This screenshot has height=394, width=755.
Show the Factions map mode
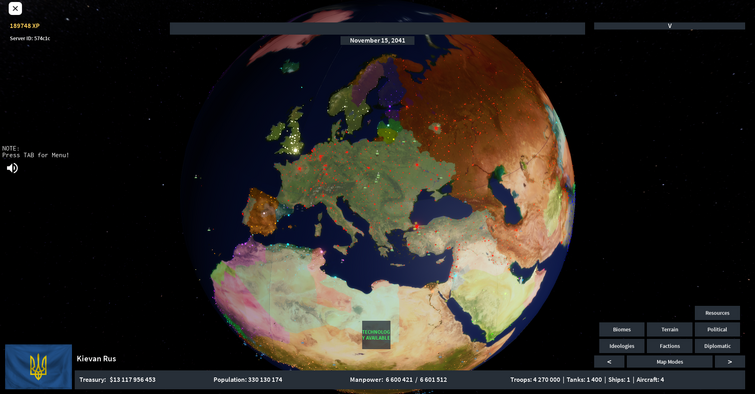[669, 346]
